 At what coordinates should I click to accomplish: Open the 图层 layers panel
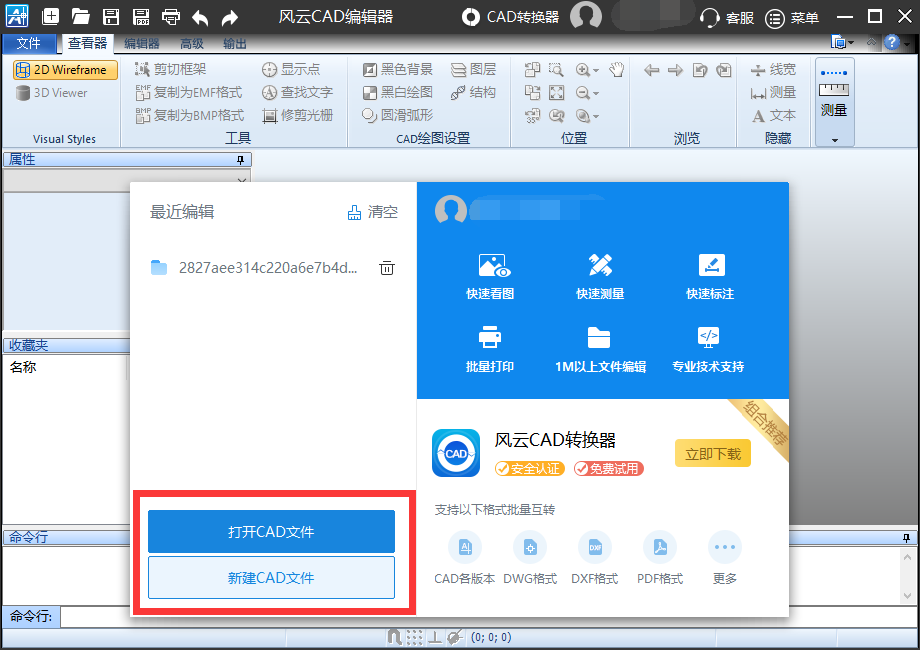pyautogui.click(x=473, y=69)
